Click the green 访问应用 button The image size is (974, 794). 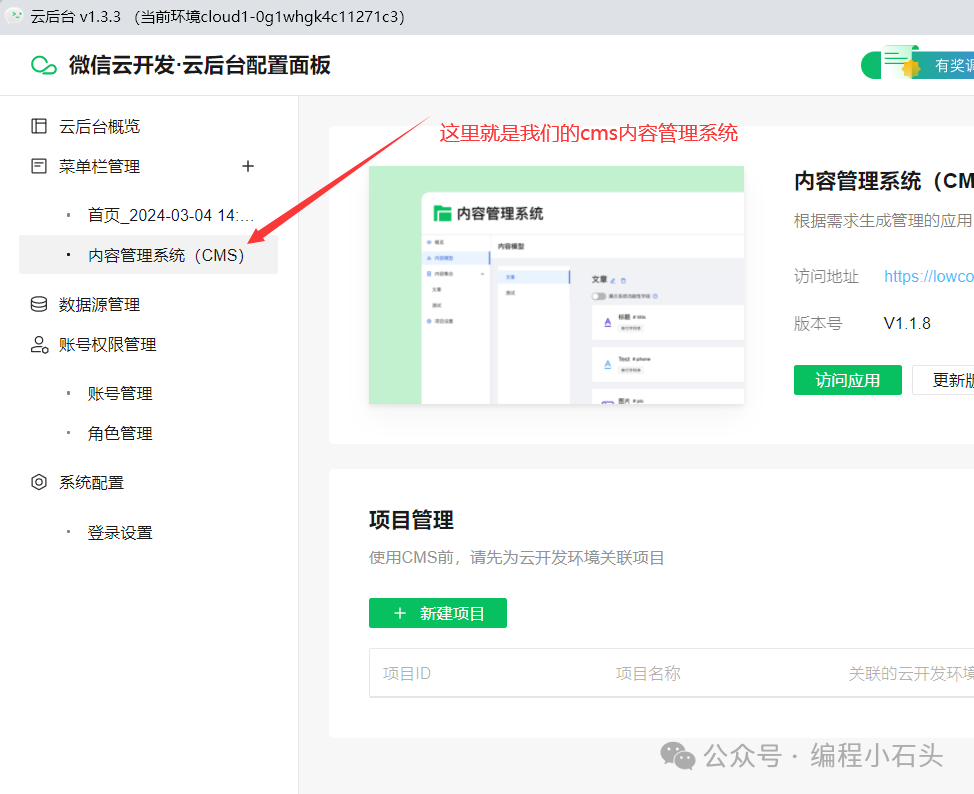point(847,380)
